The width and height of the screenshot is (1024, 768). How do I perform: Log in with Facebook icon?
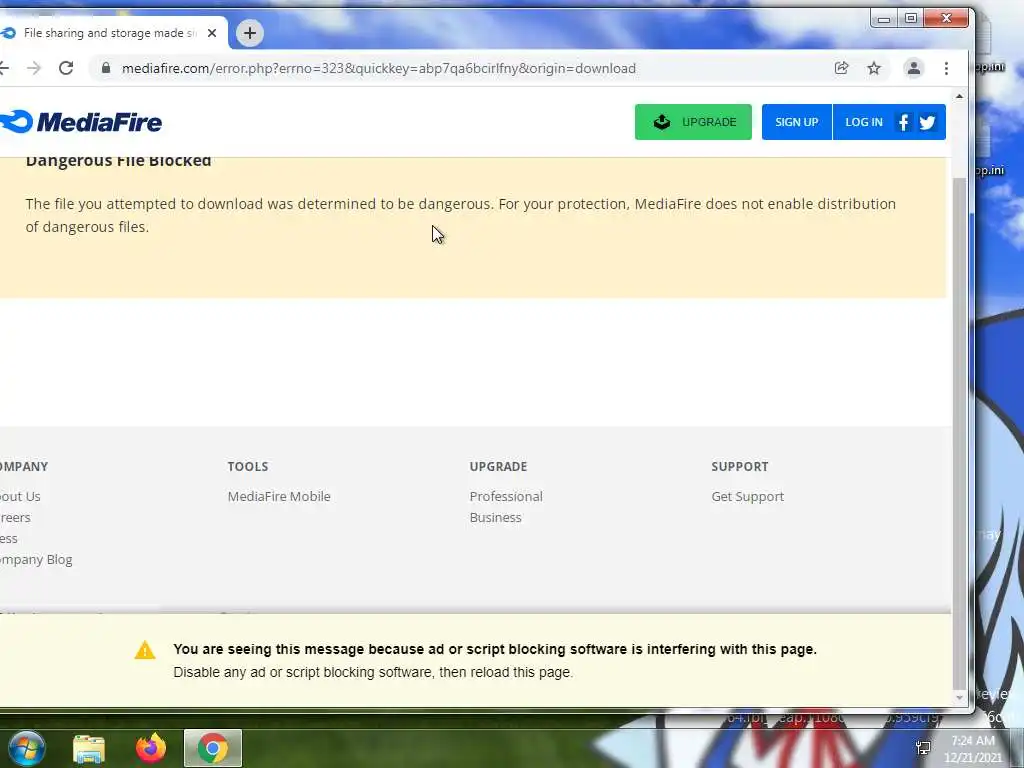[903, 122]
